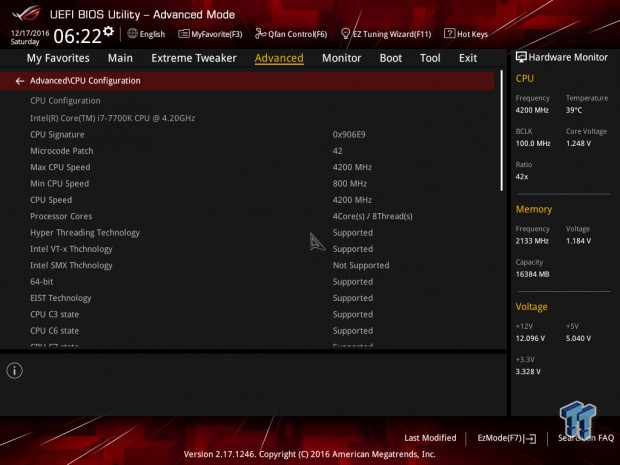Screen dimensions: 620x465
Task: Select the 64-bit row
Action: [42, 282]
